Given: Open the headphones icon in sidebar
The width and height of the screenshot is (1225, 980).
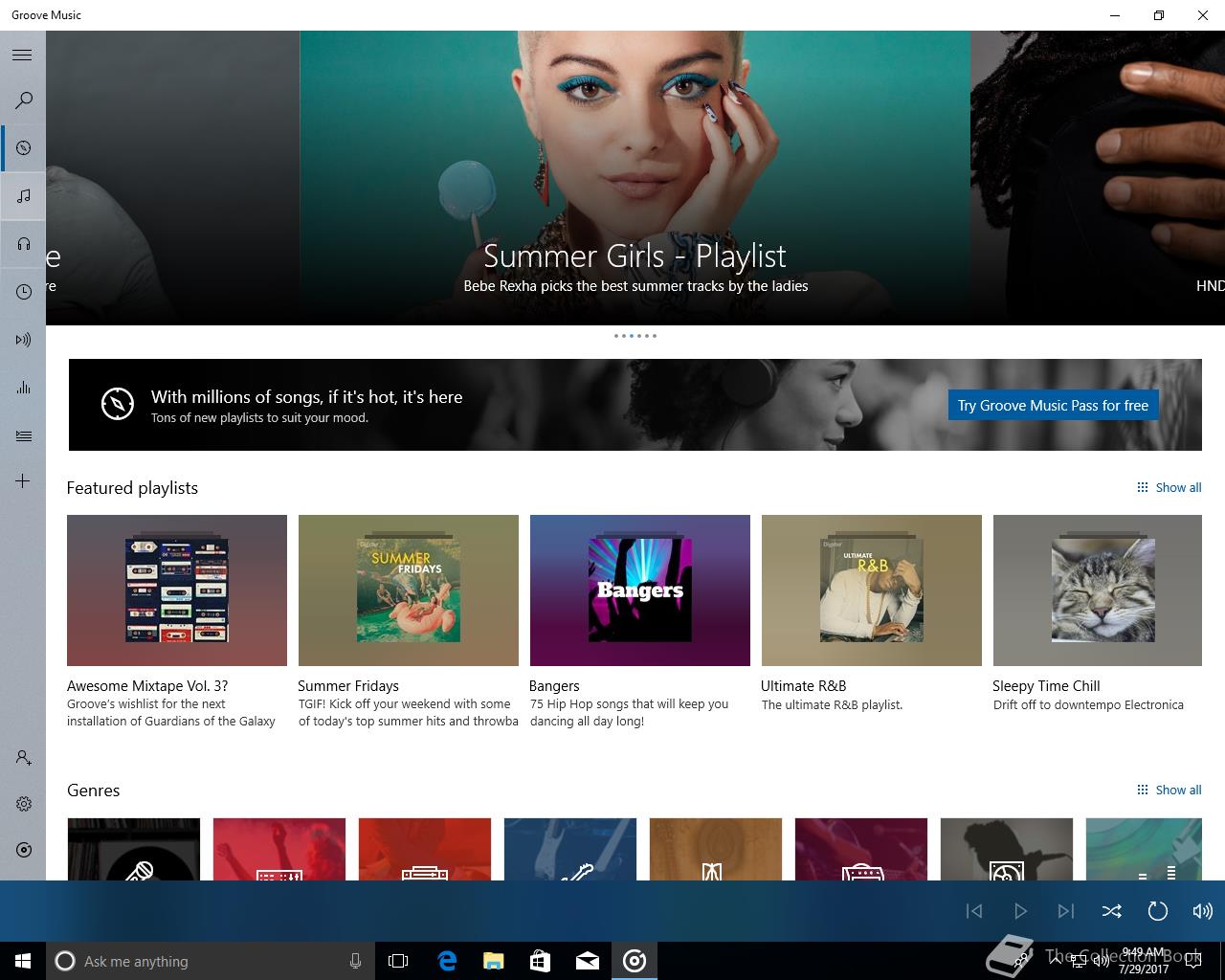Looking at the screenshot, I should 23,244.
